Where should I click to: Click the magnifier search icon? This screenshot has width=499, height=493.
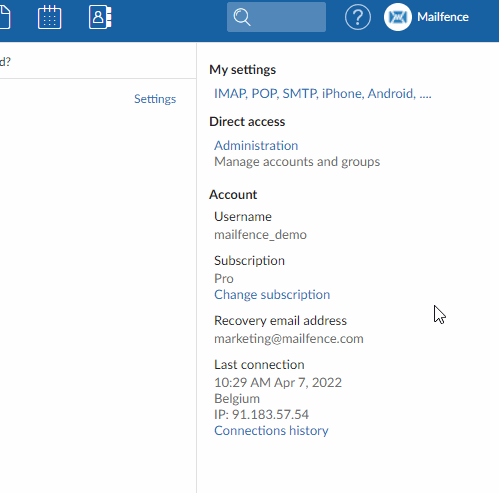[242, 17]
